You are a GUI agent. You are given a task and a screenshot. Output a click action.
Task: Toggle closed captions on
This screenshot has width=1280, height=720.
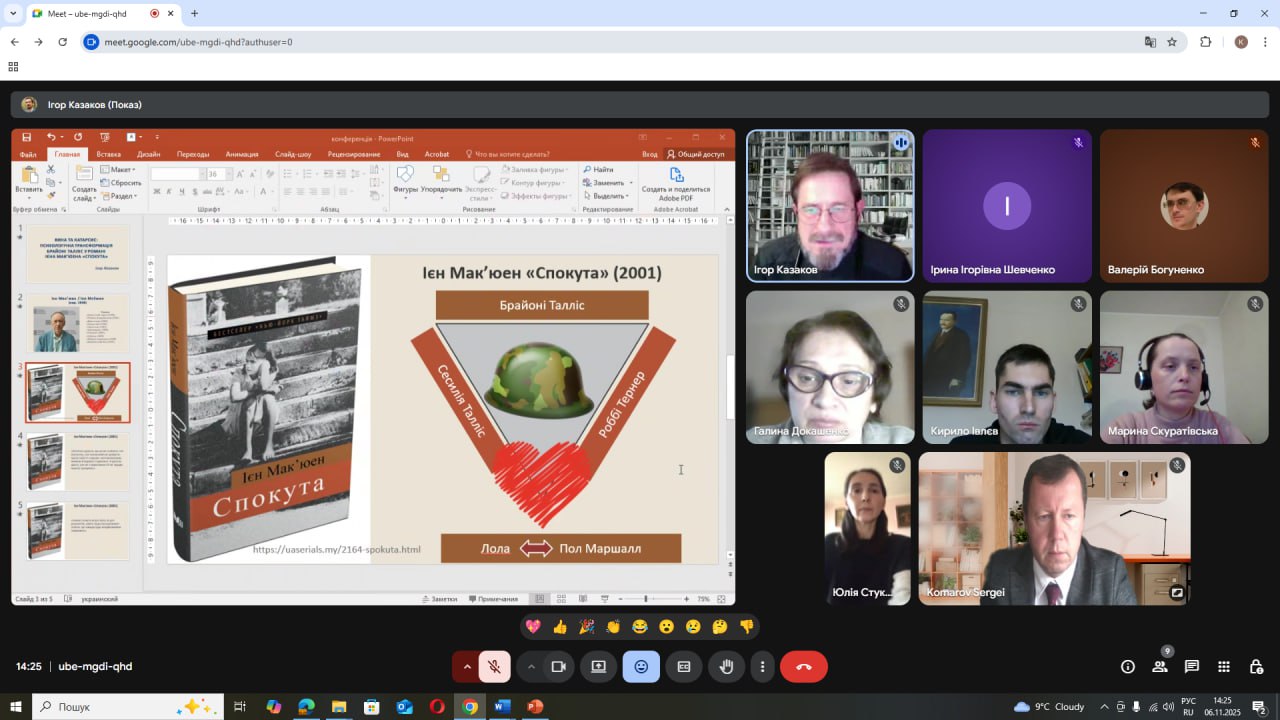684,667
